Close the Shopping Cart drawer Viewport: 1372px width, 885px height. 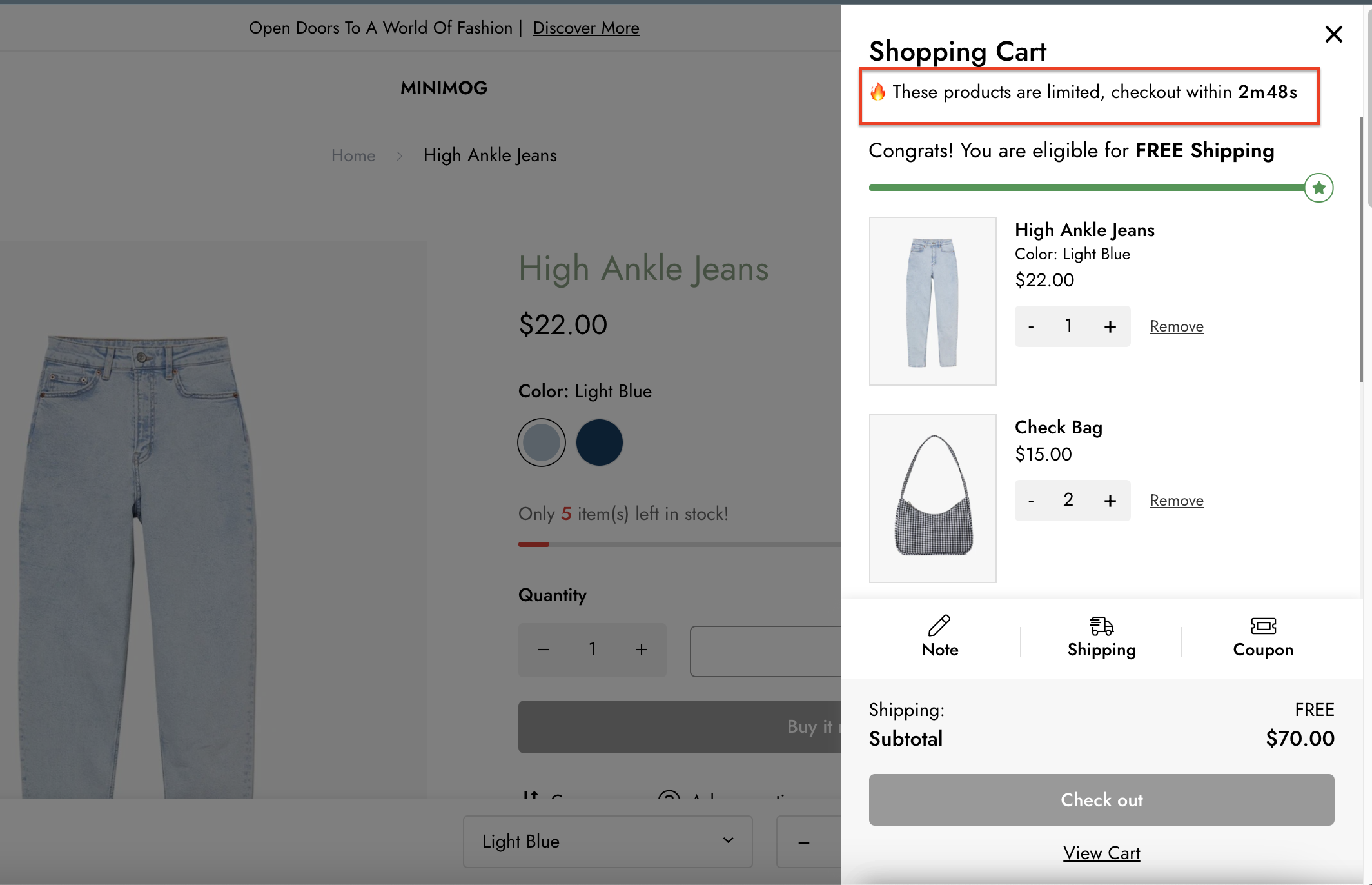[x=1333, y=34]
